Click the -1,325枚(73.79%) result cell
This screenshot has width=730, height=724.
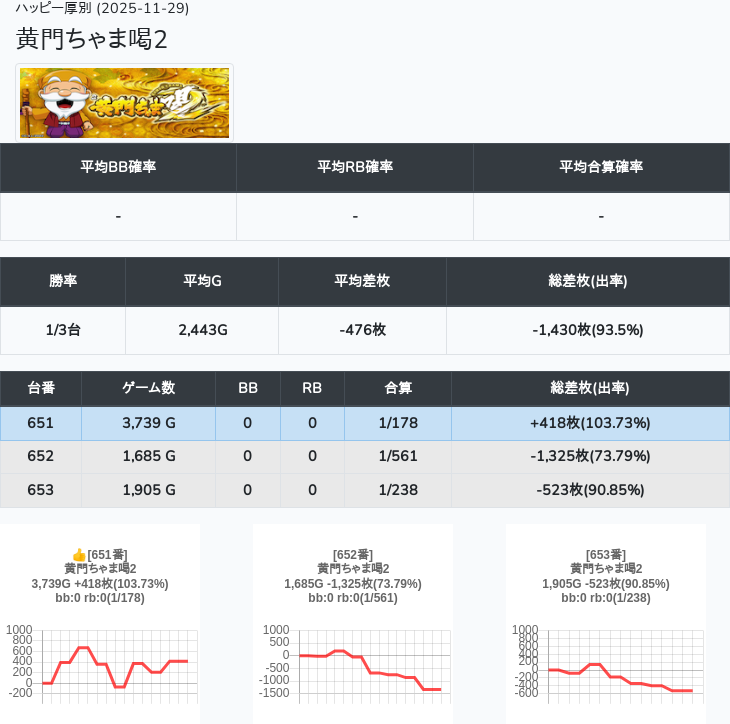point(590,456)
